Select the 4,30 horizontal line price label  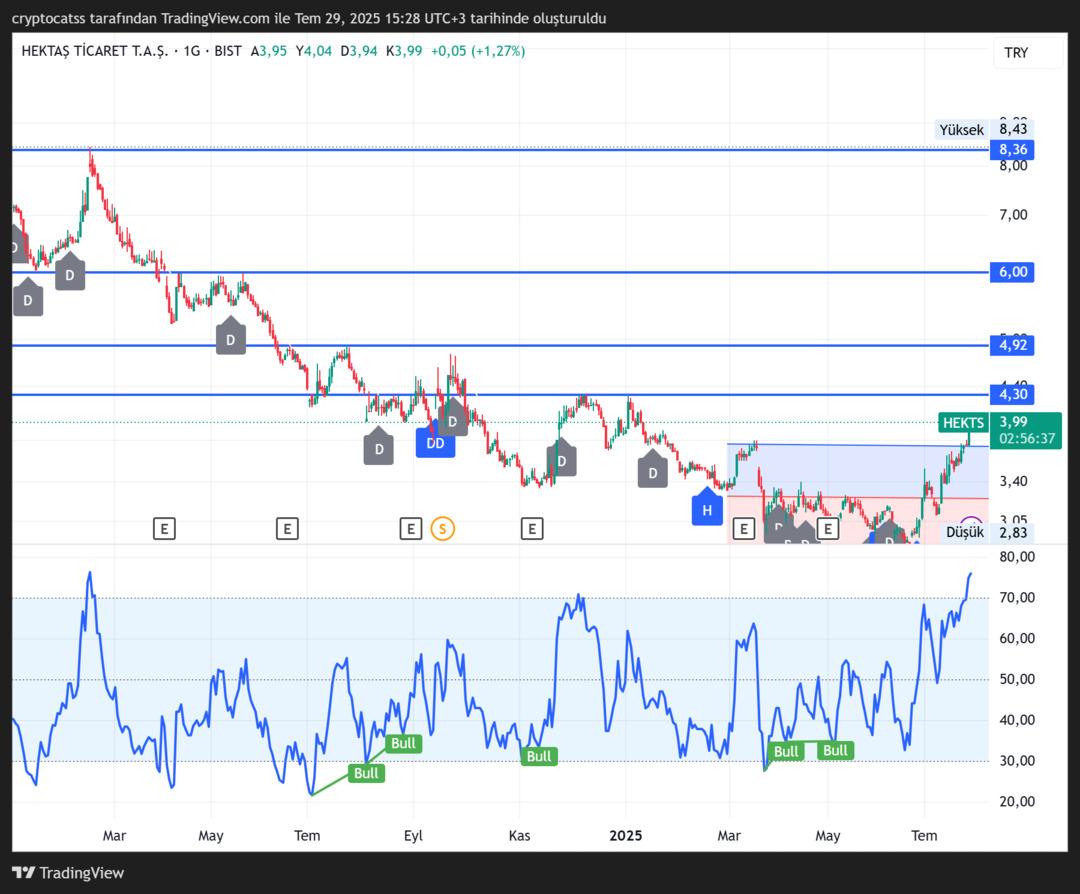click(x=1012, y=395)
